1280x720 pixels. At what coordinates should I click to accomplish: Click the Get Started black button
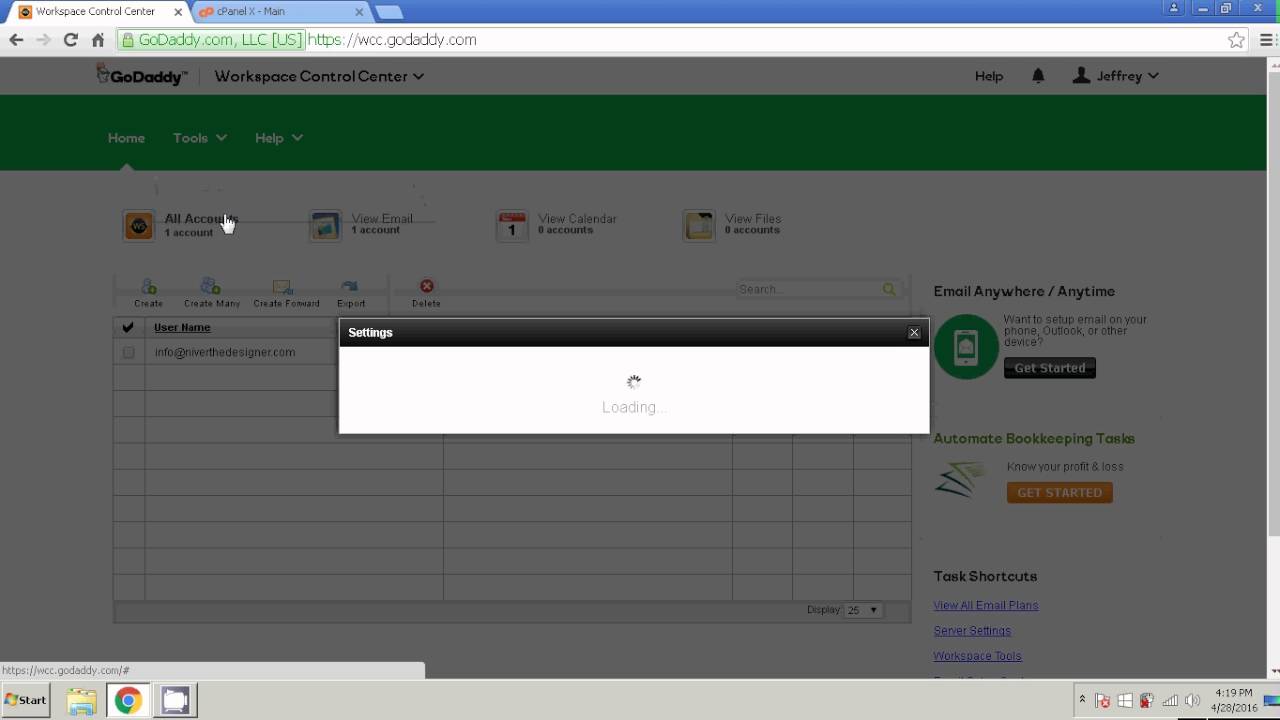[x=1050, y=368]
